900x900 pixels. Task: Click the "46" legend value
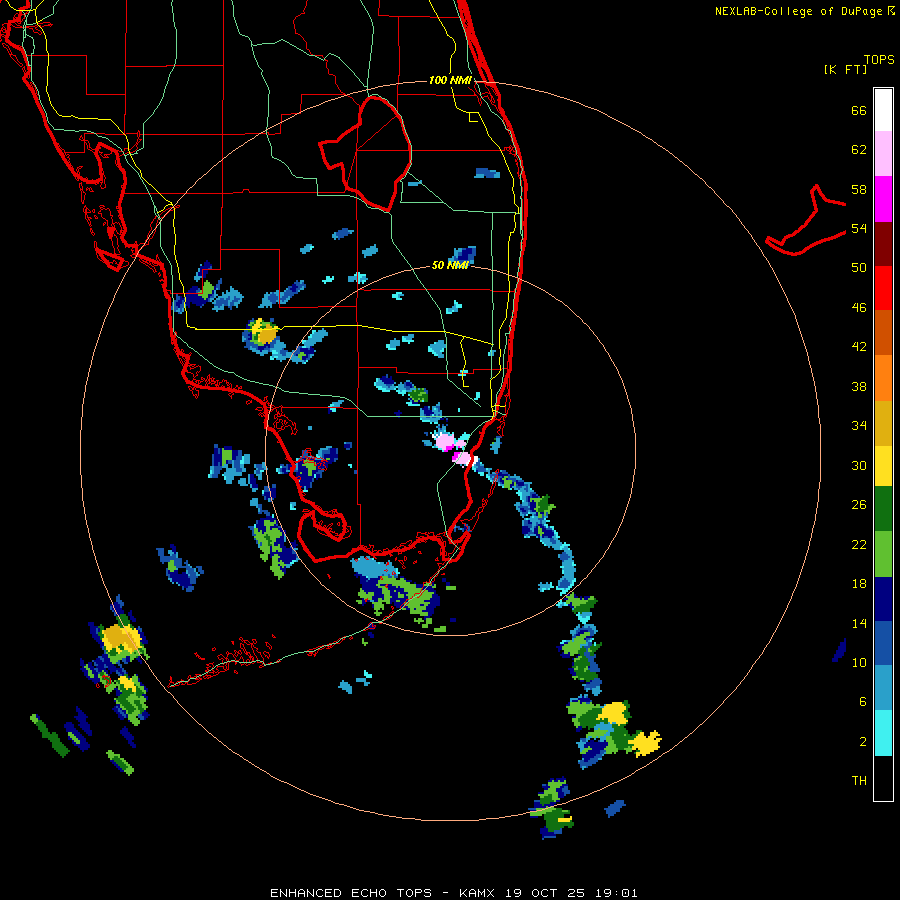click(x=859, y=308)
